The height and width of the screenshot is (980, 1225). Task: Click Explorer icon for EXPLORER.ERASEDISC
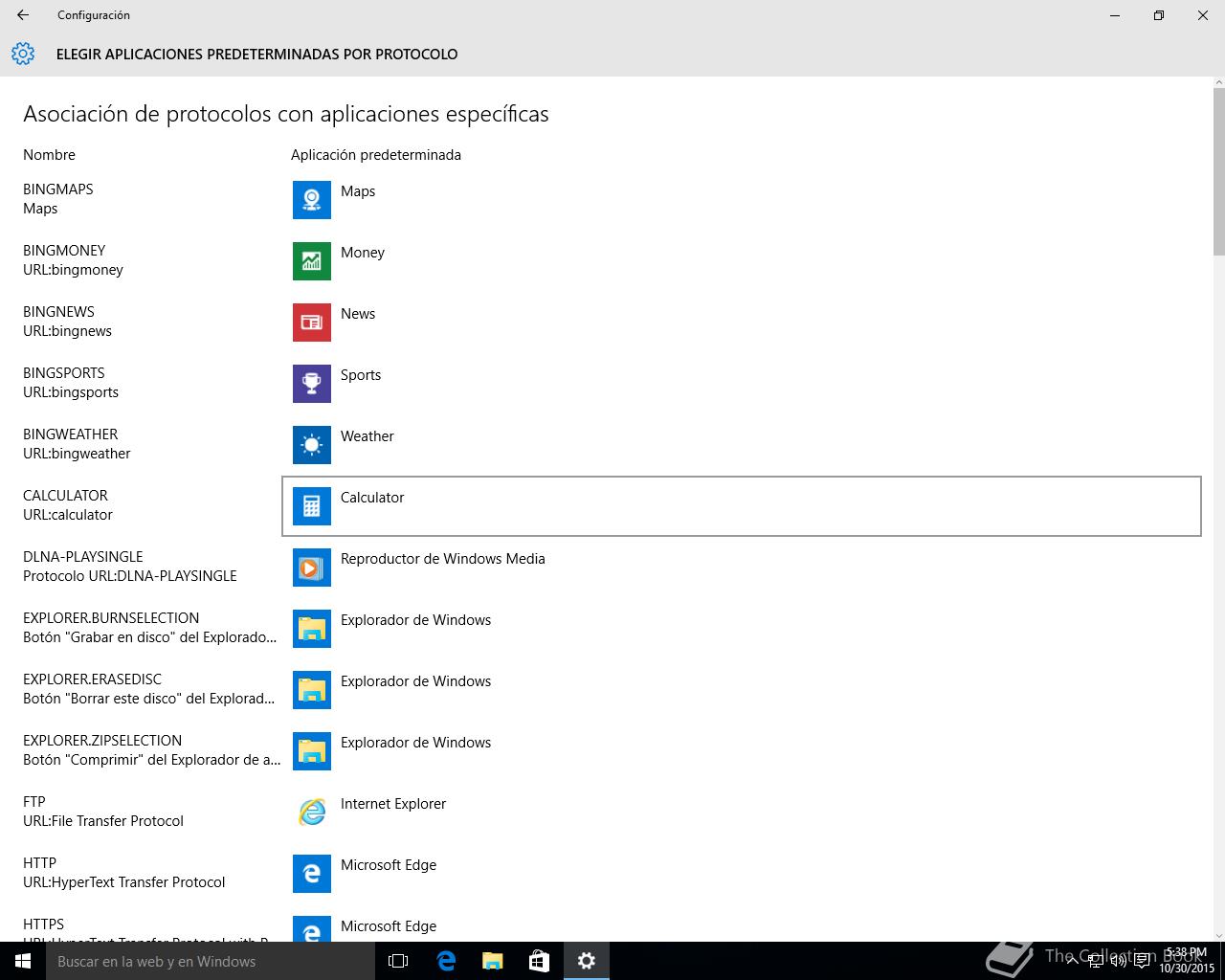coord(312,690)
